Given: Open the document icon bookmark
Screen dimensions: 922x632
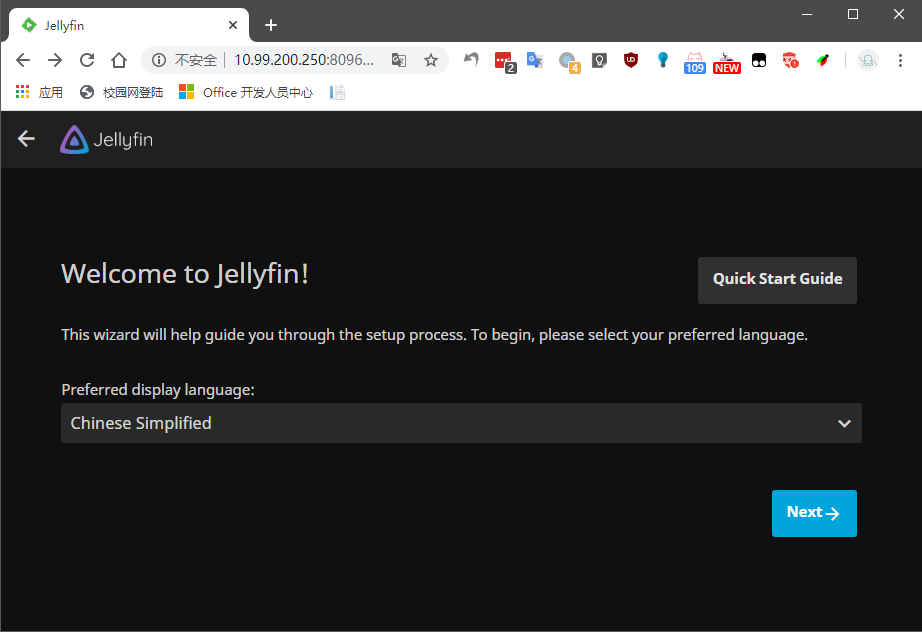Looking at the screenshot, I should [x=337, y=92].
